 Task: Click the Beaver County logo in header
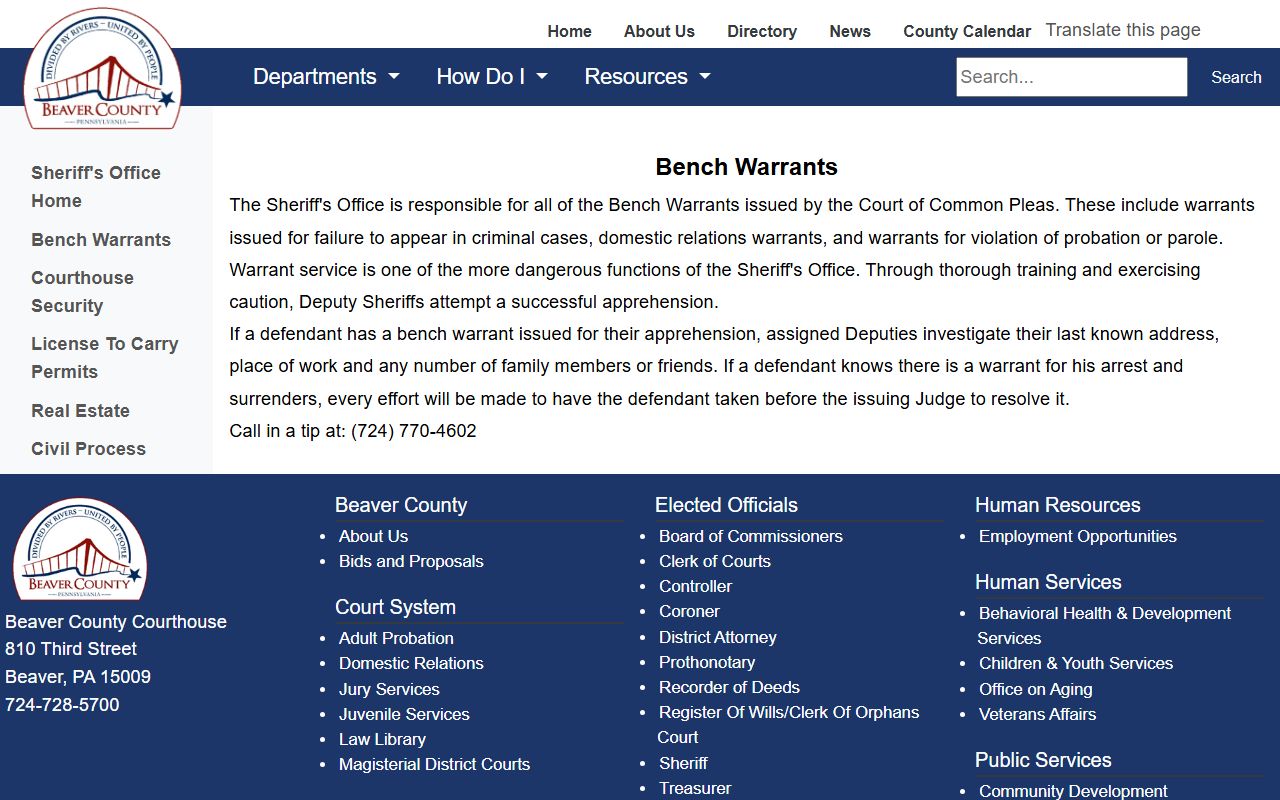pos(102,68)
